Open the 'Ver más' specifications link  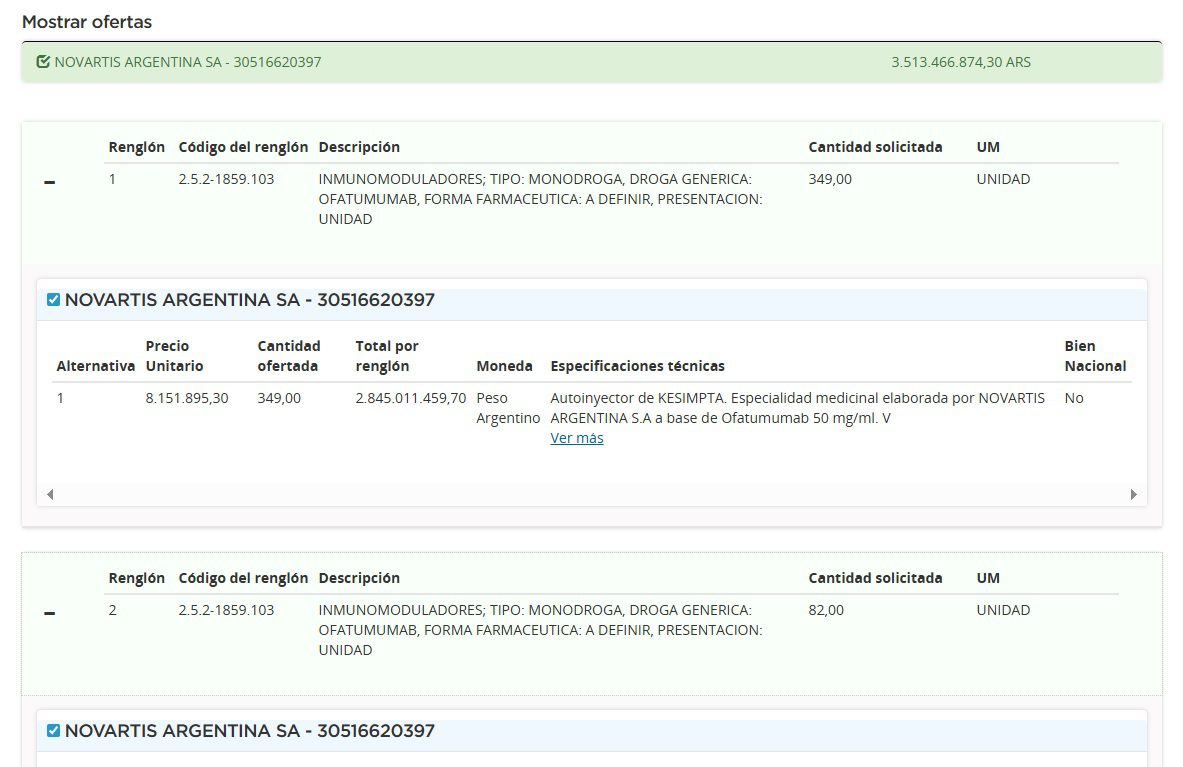[x=577, y=438]
